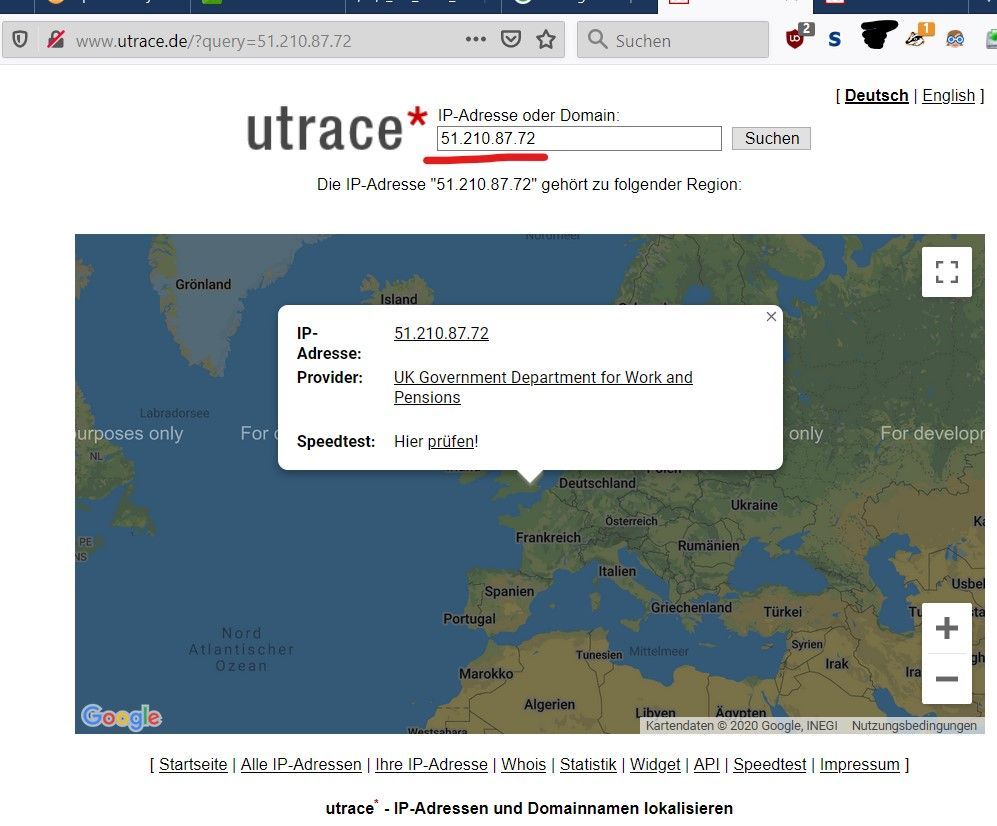The width and height of the screenshot is (997, 826).
Task: Close the IP info popup on map
Action: tap(771, 317)
